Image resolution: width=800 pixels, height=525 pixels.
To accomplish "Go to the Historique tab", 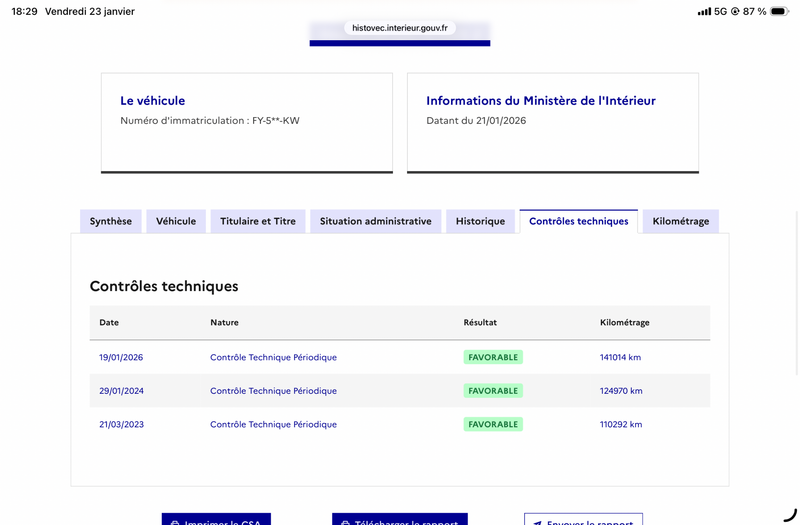I will tap(480, 221).
